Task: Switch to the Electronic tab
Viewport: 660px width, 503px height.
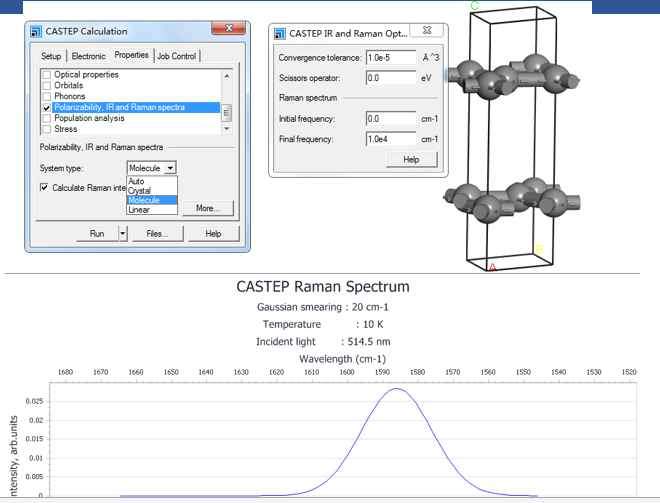Action: point(88,56)
